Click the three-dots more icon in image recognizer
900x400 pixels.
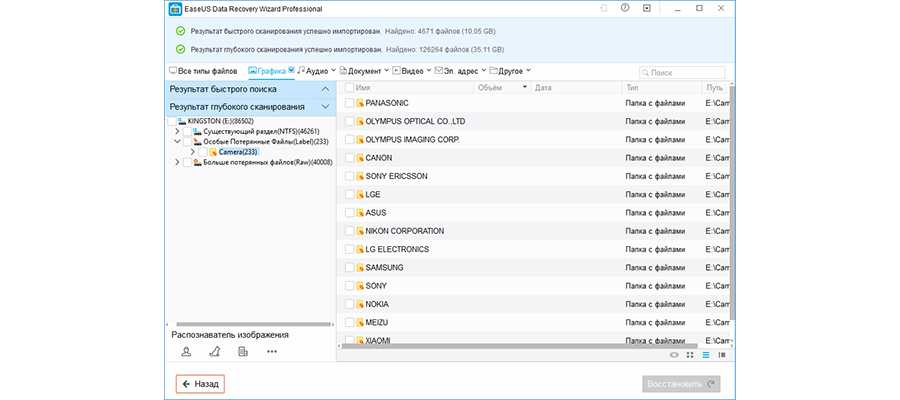tap(272, 351)
